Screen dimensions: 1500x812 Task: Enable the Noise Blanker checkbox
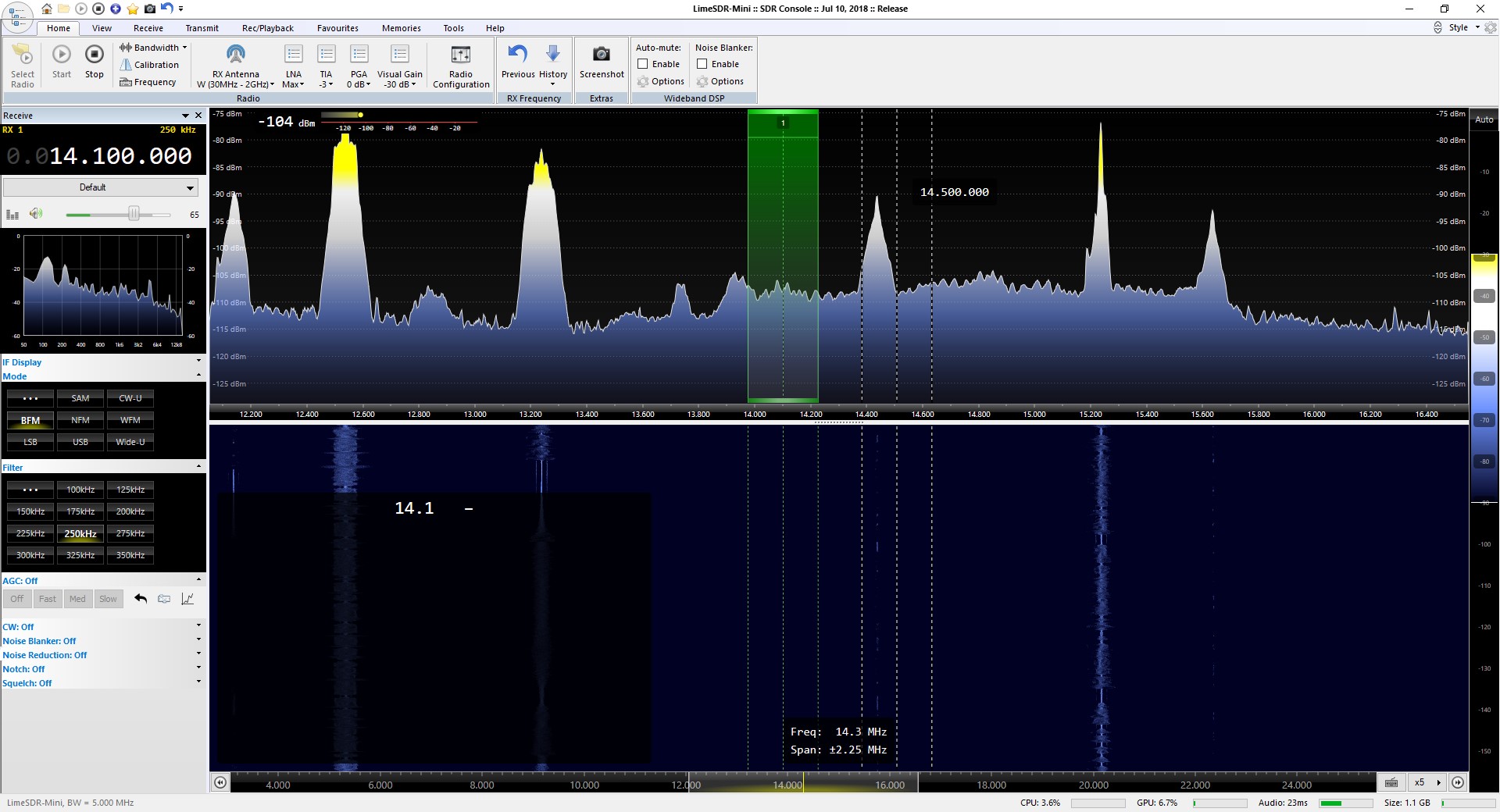[702, 64]
